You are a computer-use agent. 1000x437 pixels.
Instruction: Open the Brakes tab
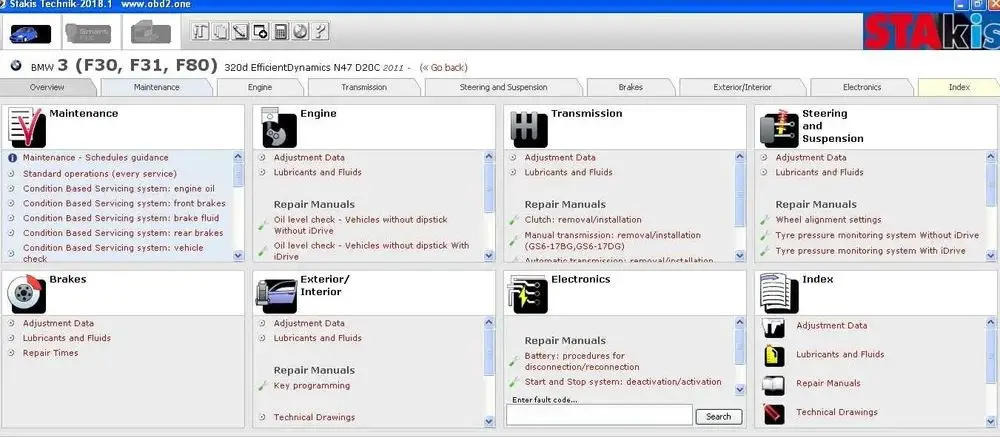point(630,87)
